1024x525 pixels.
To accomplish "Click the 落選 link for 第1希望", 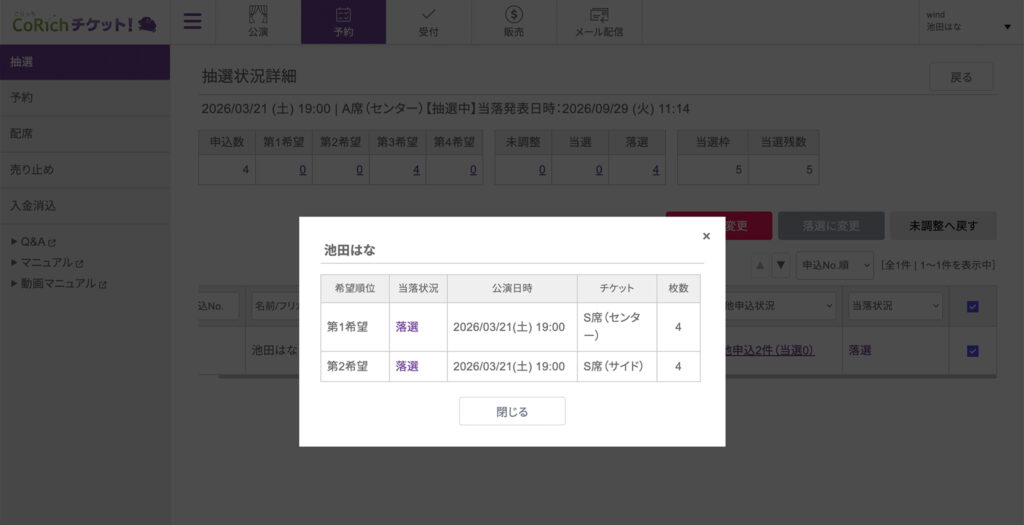I will click(x=407, y=326).
